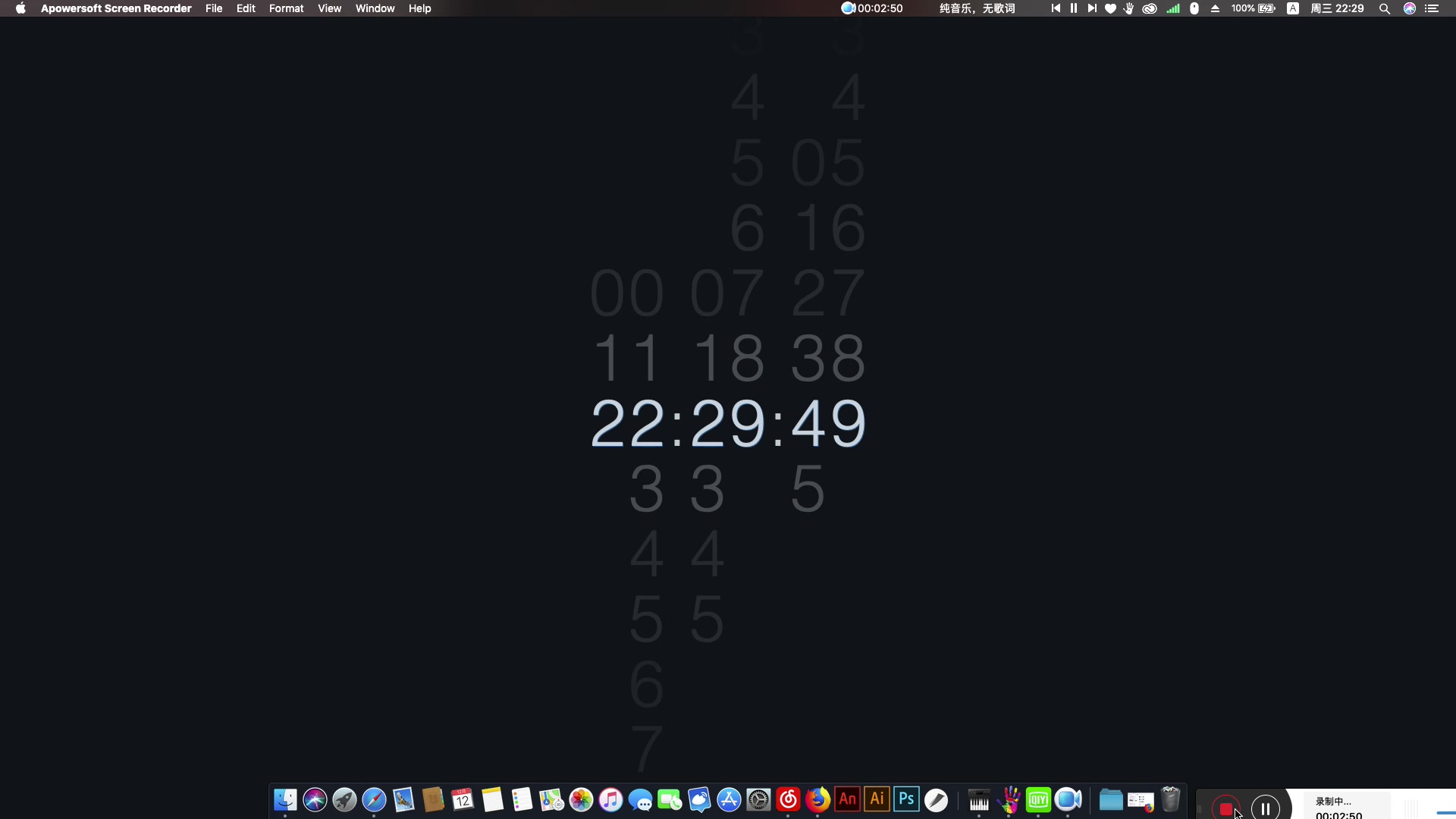Stop the recording with the red stop button
1456x819 pixels.
[x=1225, y=808]
